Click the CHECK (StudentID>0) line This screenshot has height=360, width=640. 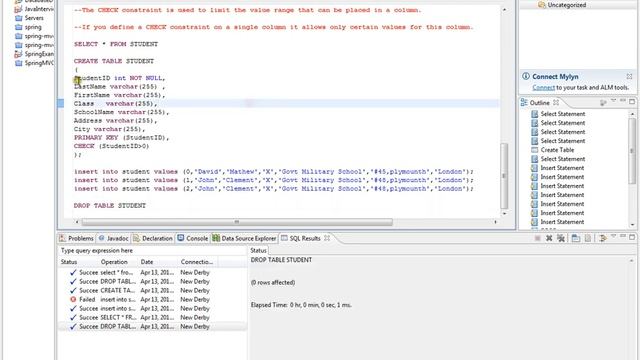[111, 146]
